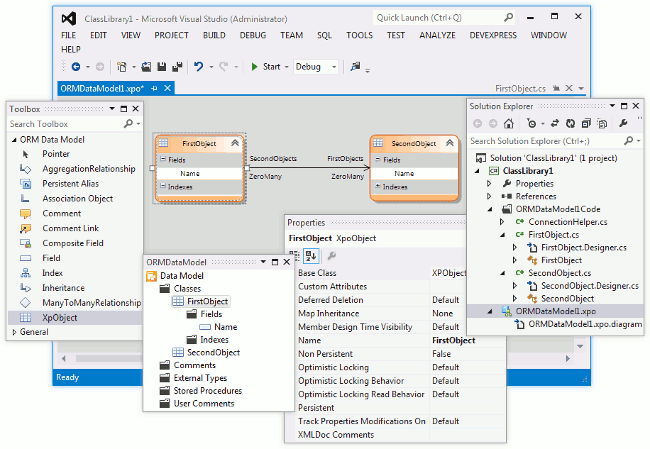
Task: Open the ANALYZE menu
Action: coord(437,35)
